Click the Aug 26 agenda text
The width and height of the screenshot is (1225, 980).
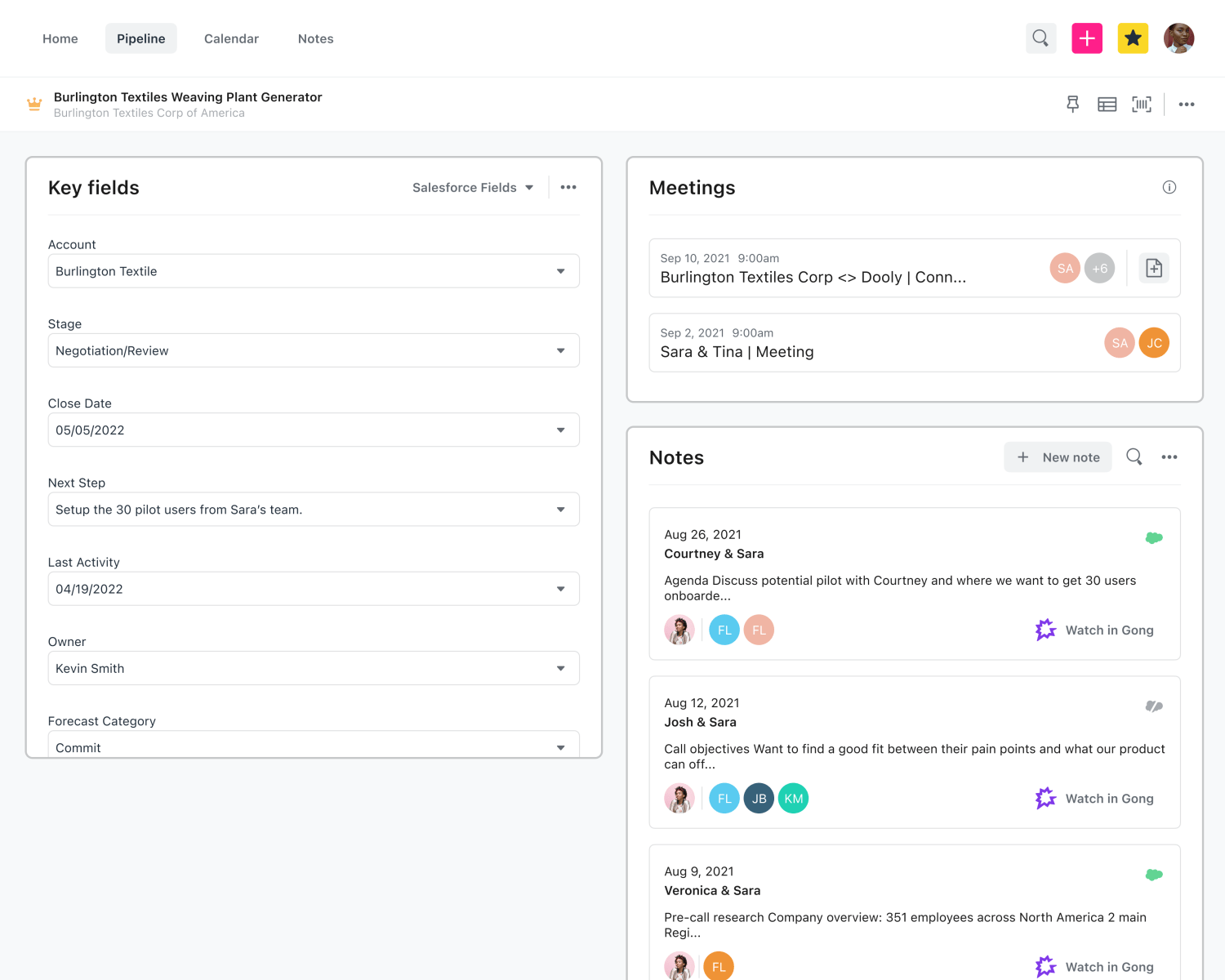click(900, 588)
